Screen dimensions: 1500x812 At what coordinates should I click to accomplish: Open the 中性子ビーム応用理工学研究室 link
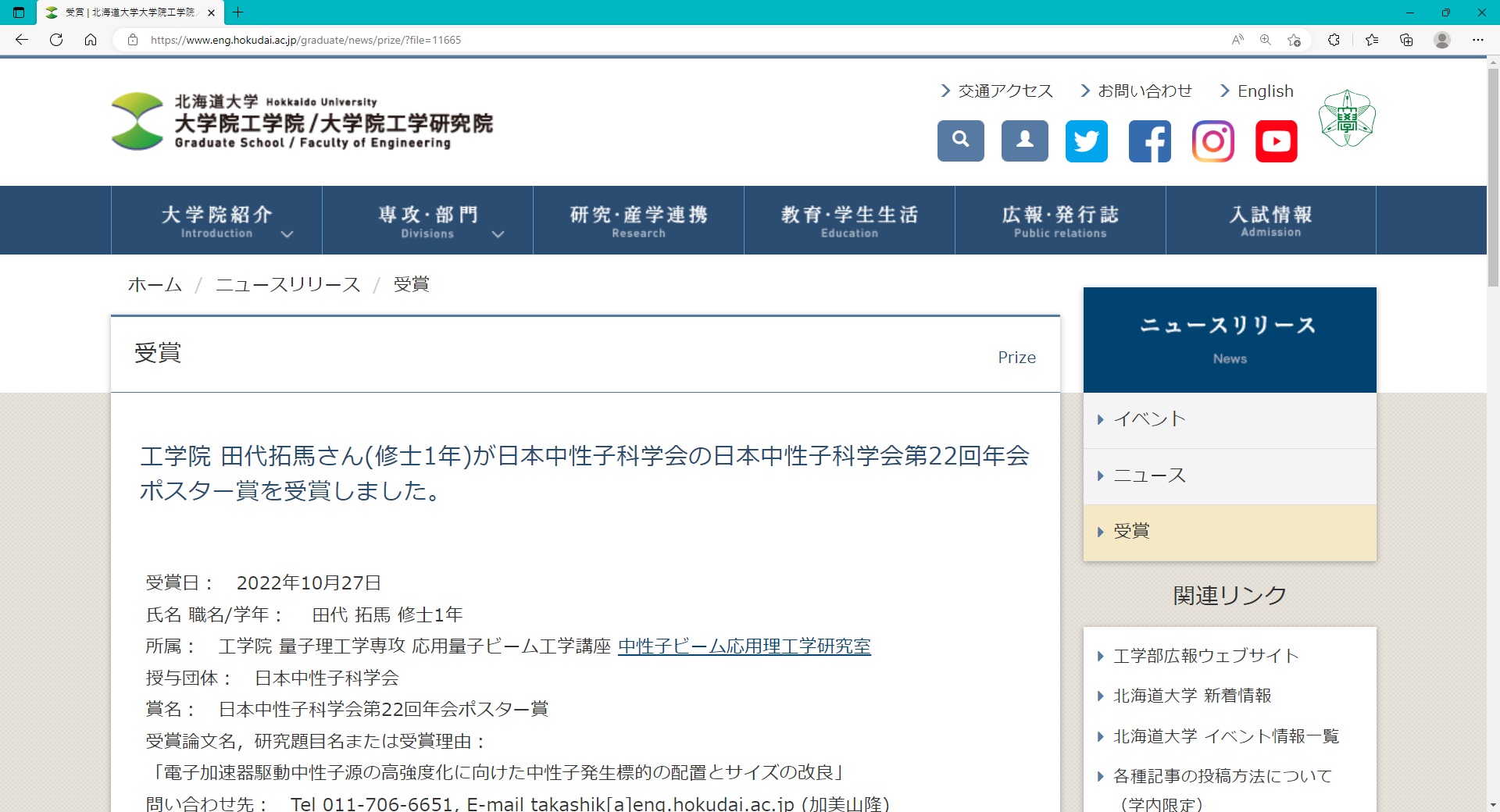744,646
